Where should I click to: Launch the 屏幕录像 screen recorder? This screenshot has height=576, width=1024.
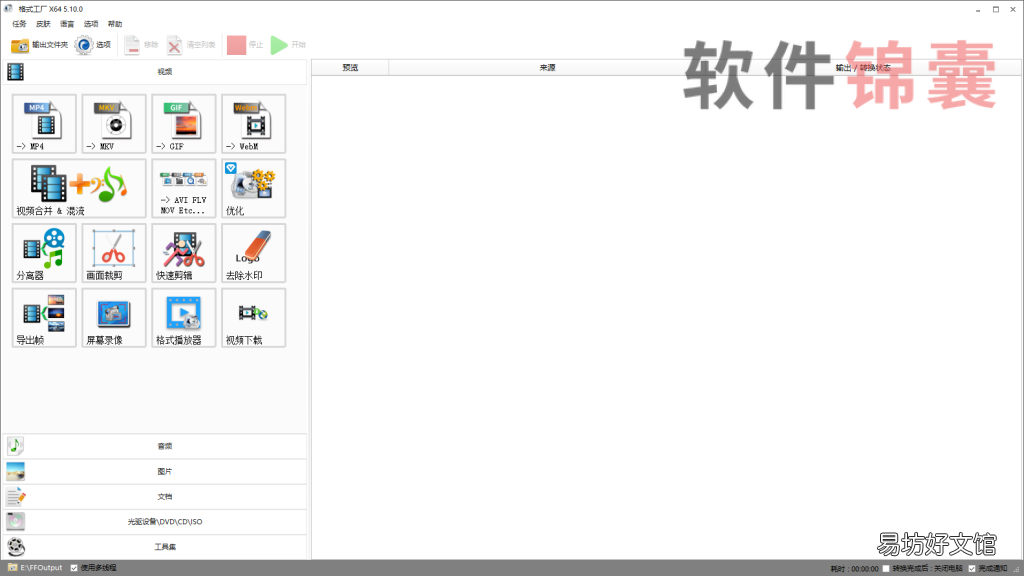tap(114, 317)
